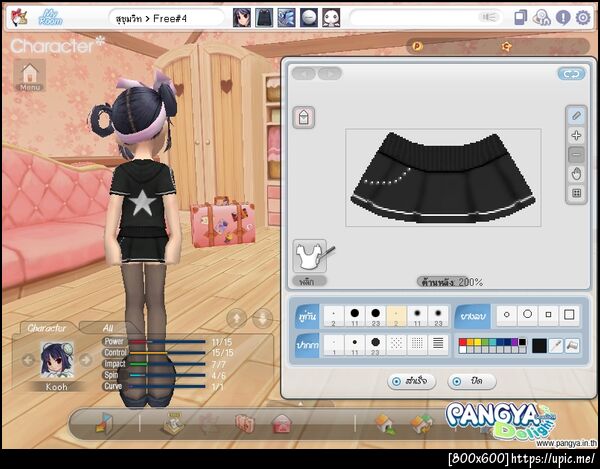Viewport: 600px width, 469px height.
Task: Pick the red color swatch
Action: 463,342
